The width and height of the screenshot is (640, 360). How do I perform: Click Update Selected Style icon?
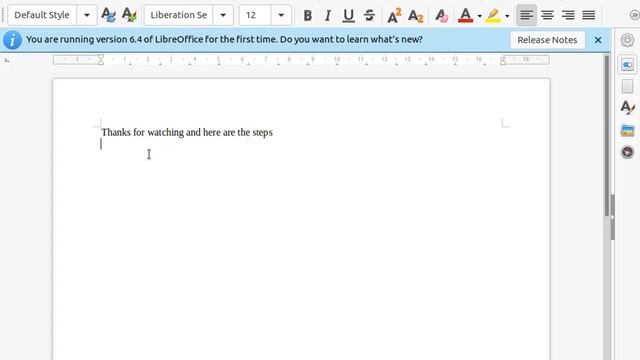click(108, 15)
